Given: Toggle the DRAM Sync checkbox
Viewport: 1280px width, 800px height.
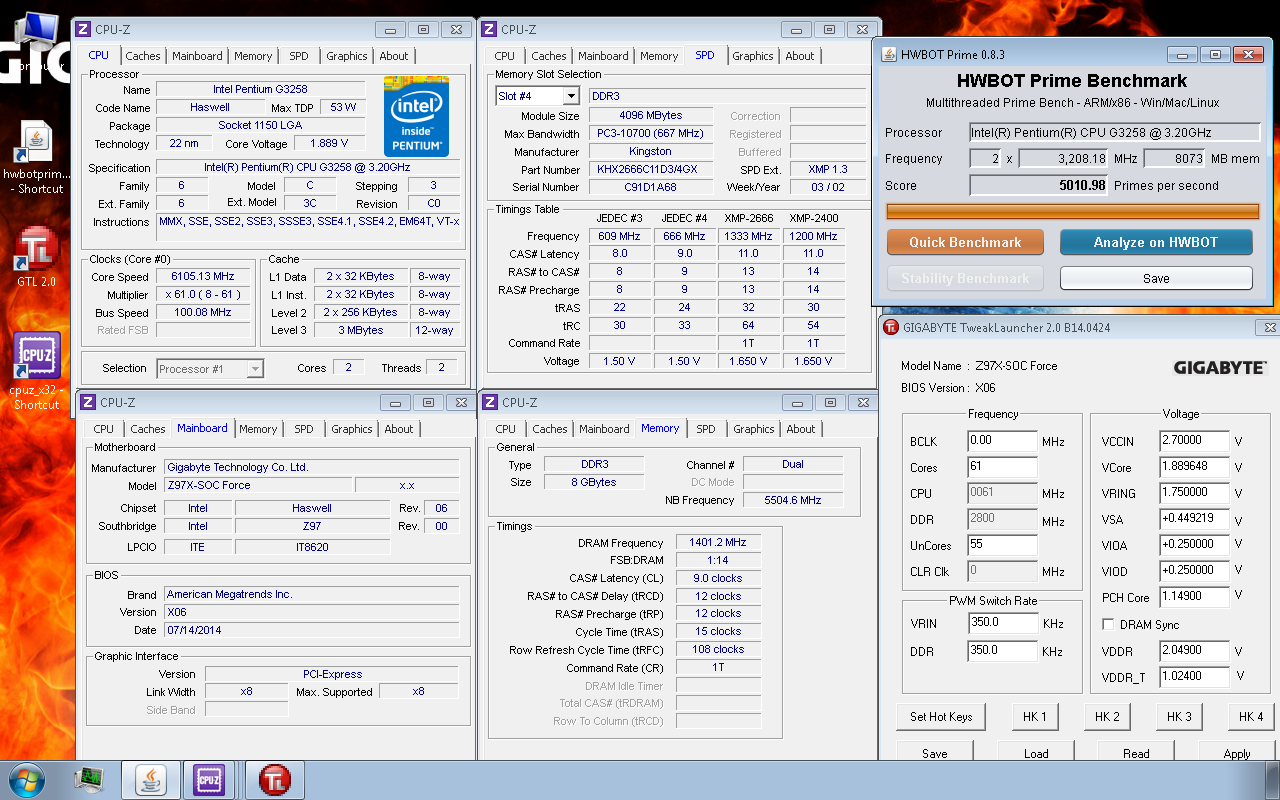Looking at the screenshot, I should pos(1108,624).
